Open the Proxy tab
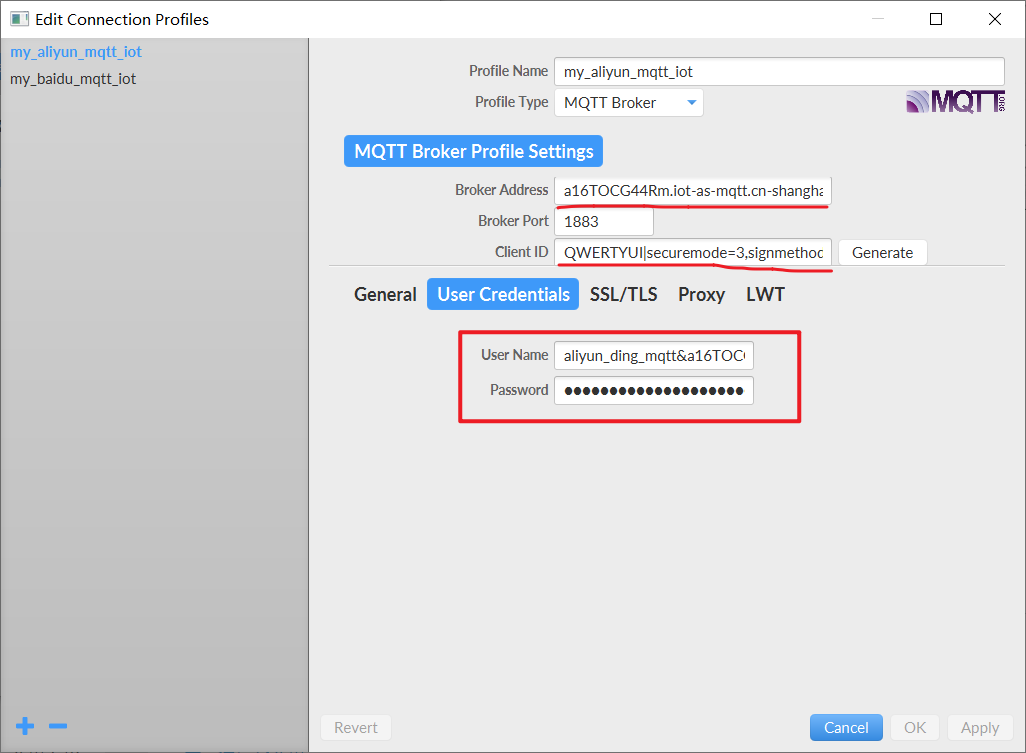 701,294
